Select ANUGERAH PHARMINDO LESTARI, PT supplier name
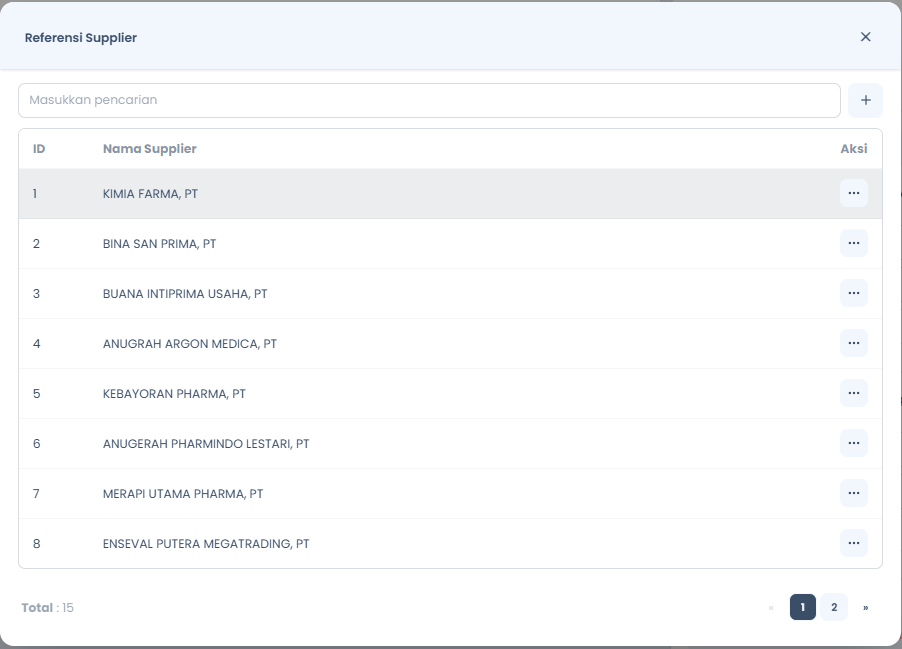Viewport: 902px width, 649px height. click(206, 444)
